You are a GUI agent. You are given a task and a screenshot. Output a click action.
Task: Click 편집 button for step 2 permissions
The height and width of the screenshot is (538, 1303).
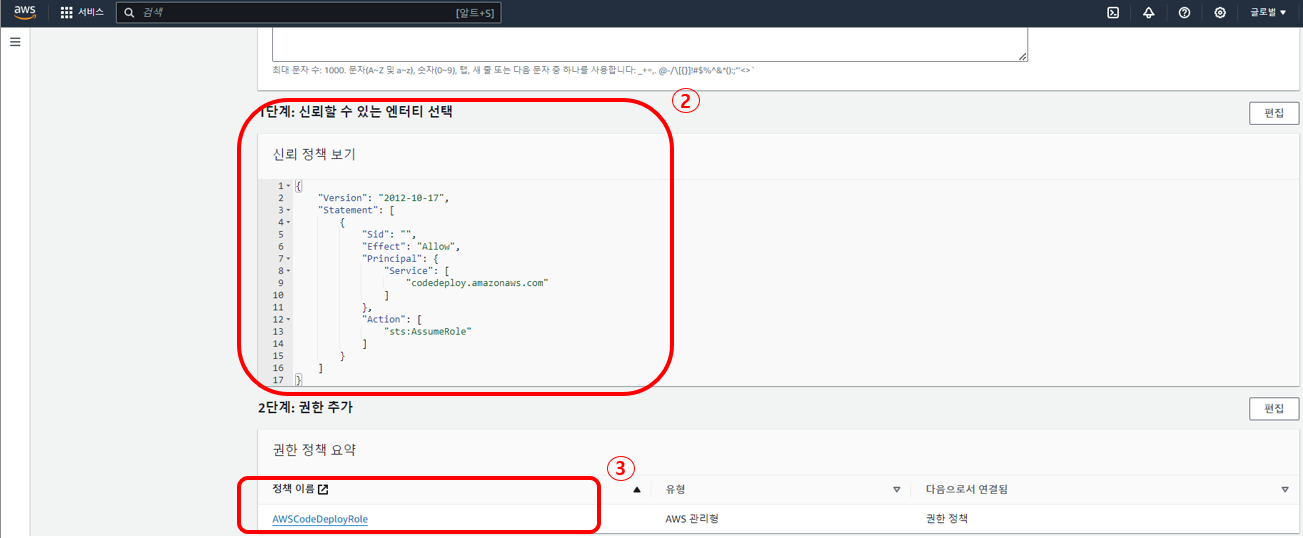1274,409
